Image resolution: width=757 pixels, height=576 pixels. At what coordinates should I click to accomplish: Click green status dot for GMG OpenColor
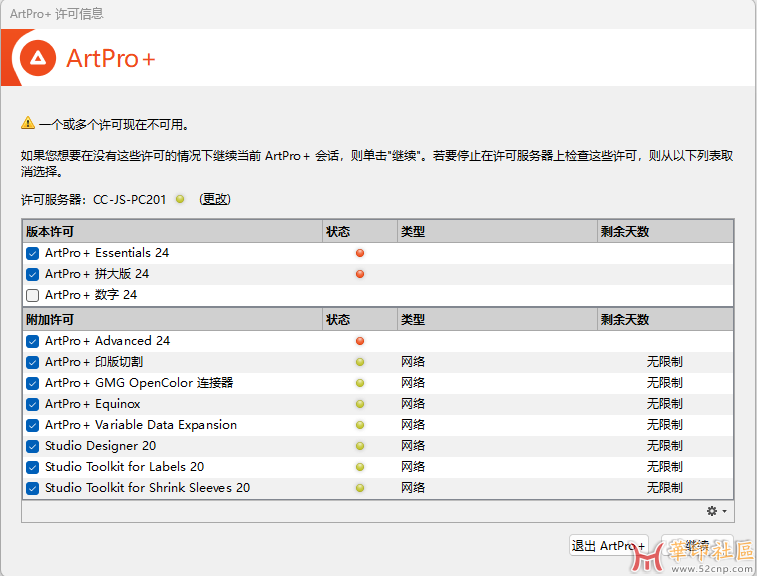click(x=360, y=383)
